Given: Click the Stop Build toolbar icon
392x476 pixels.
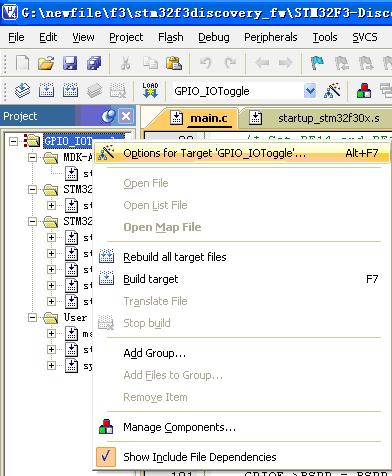Looking at the screenshot, I should [x=118, y=90].
